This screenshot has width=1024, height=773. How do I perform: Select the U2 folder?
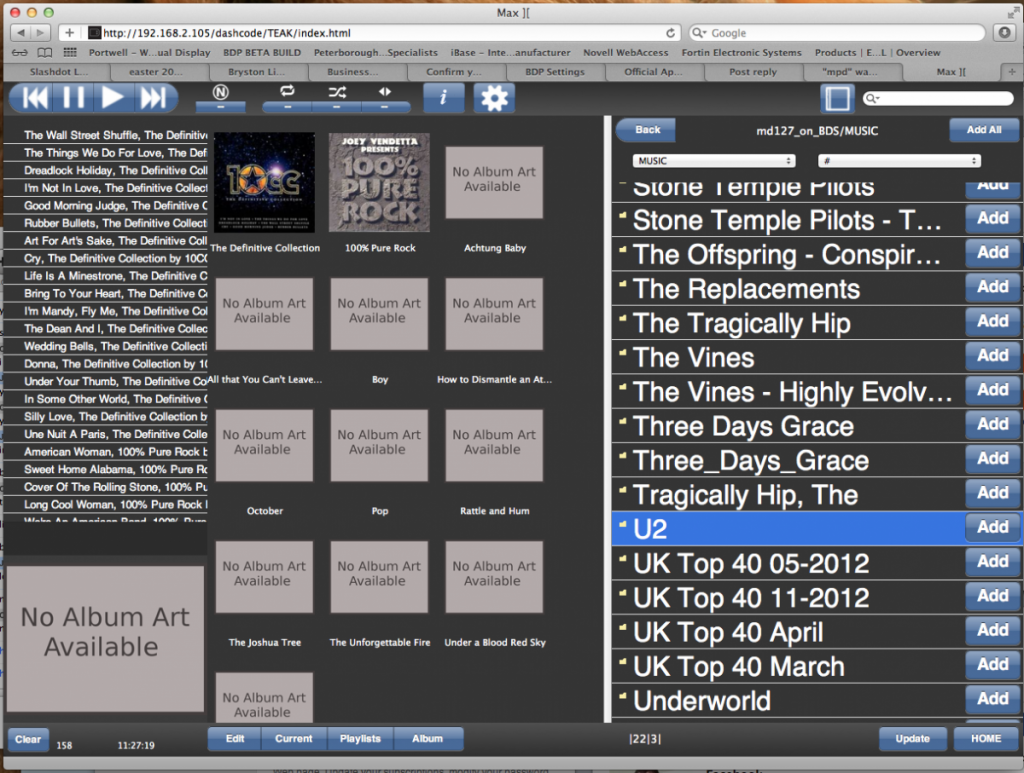[x=788, y=529]
